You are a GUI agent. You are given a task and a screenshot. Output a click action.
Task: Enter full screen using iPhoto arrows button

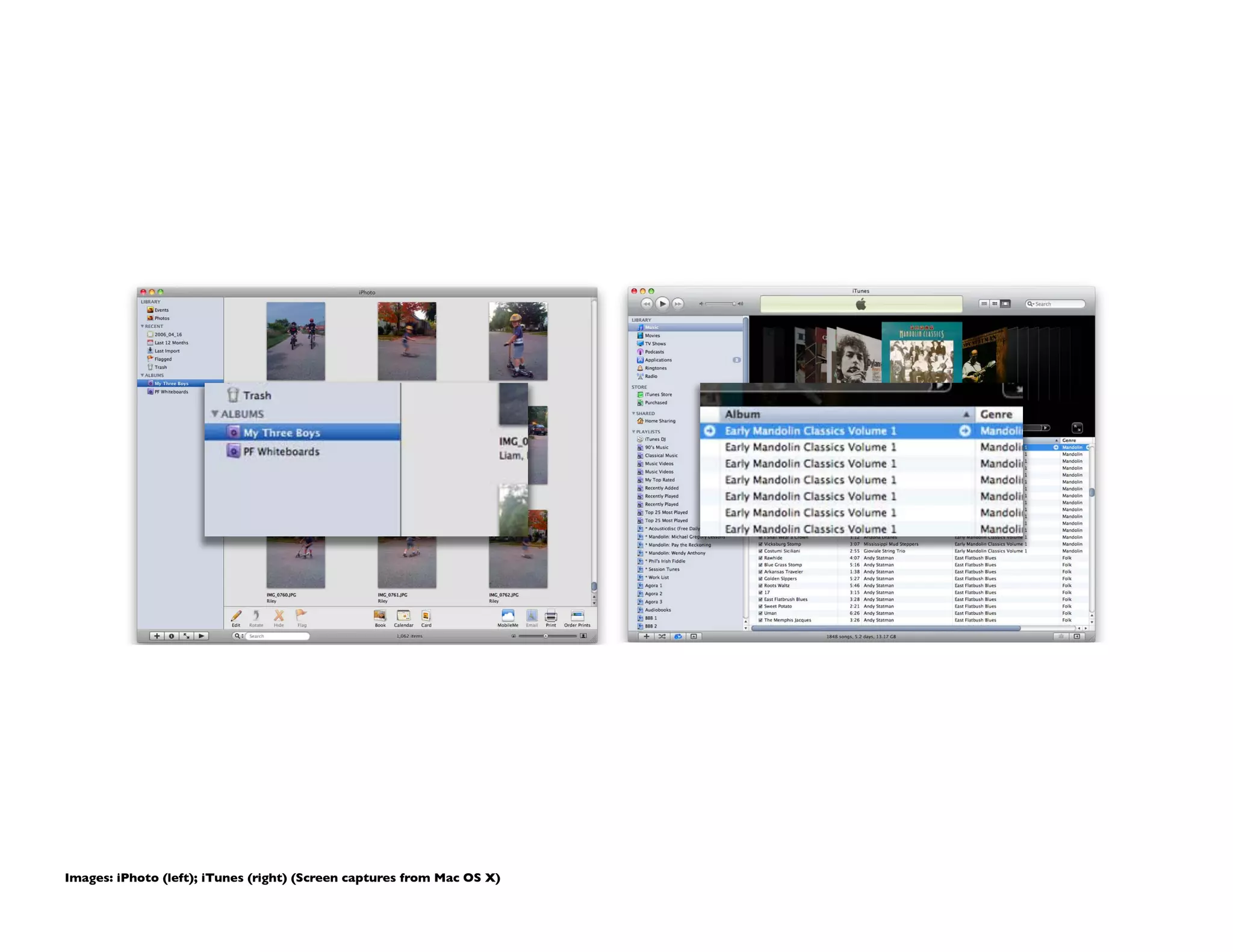[187, 635]
